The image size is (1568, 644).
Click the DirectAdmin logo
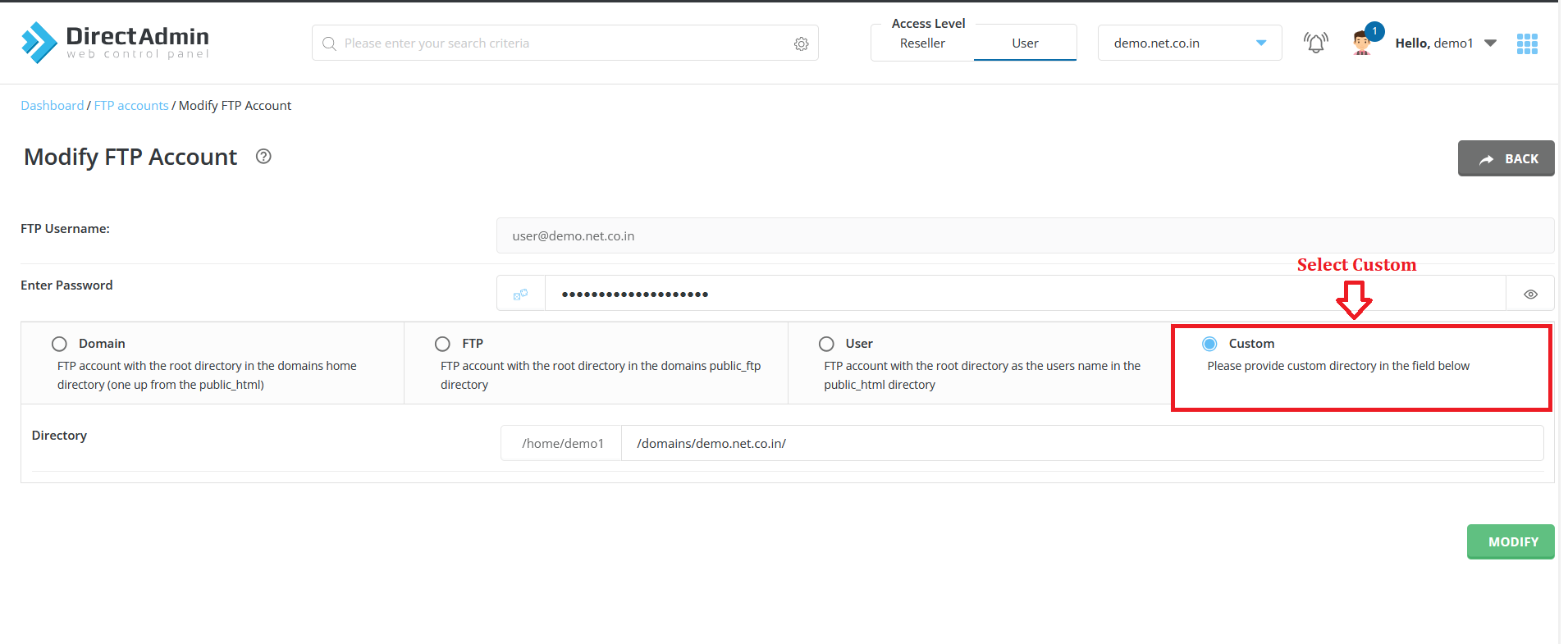click(115, 42)
